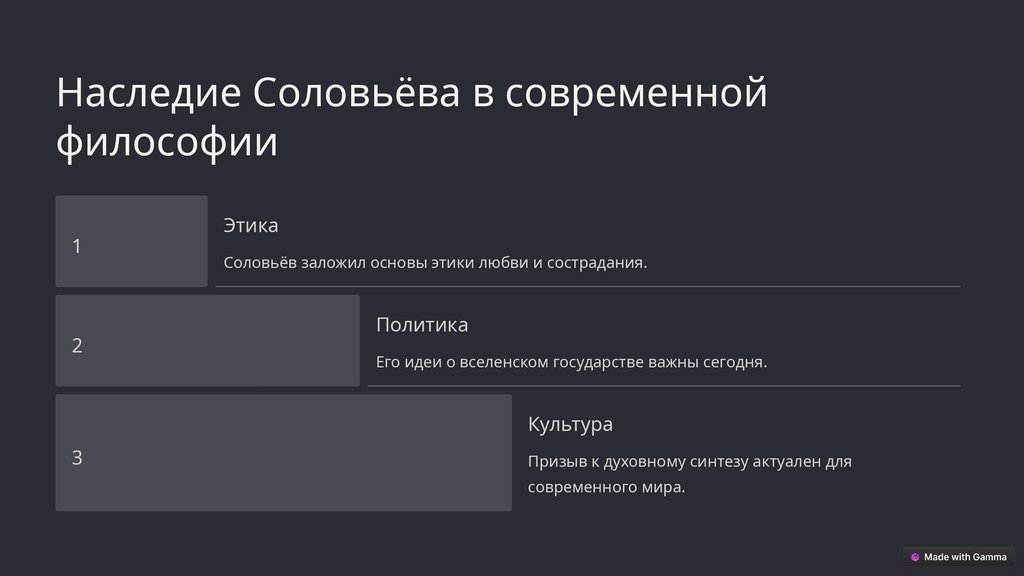Click the divider line under the Этика section
Image resolution: width=1024 pixels, height=576 pixels.
point(588,287)
